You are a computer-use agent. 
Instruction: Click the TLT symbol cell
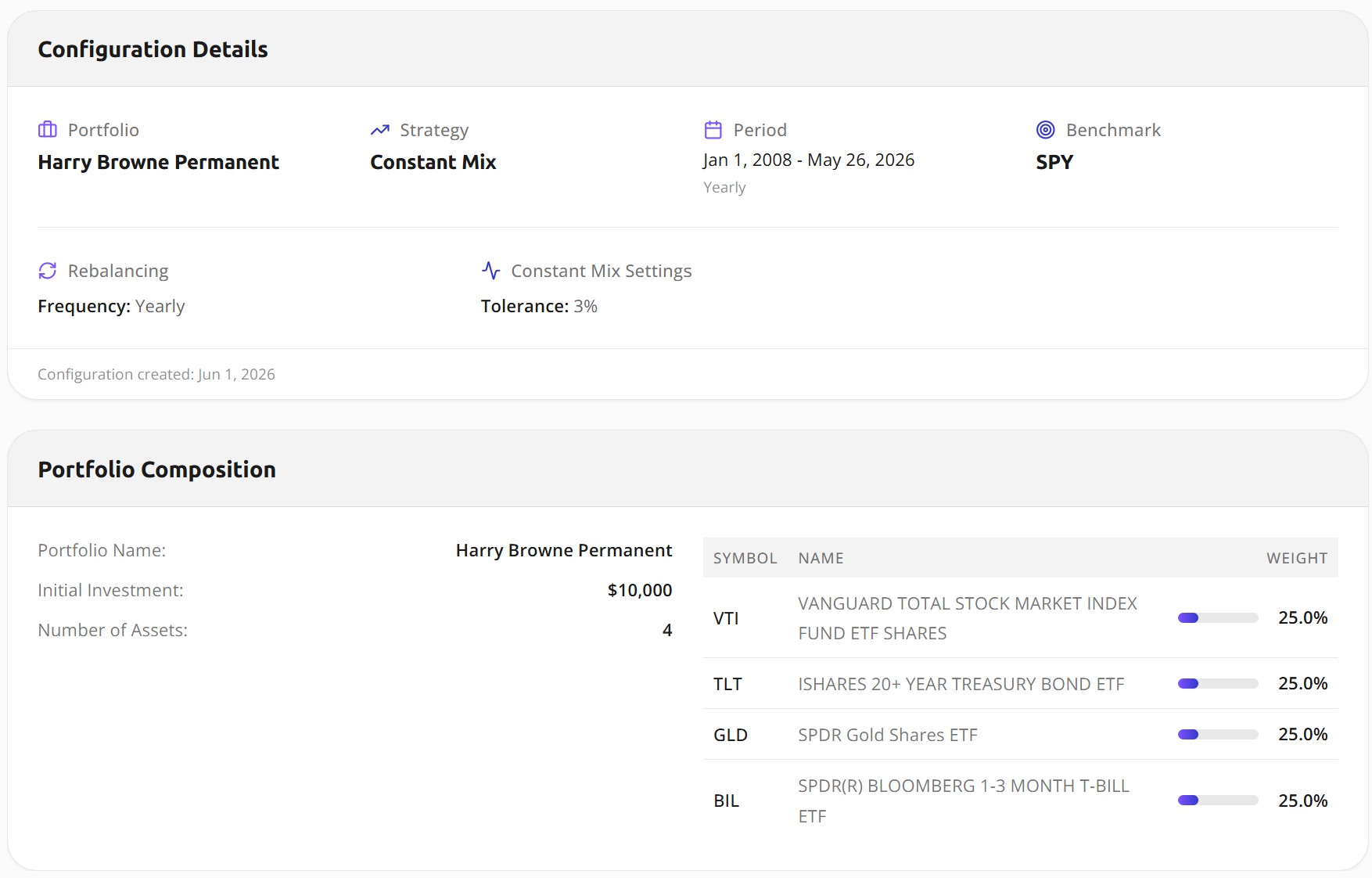point(727,684)
